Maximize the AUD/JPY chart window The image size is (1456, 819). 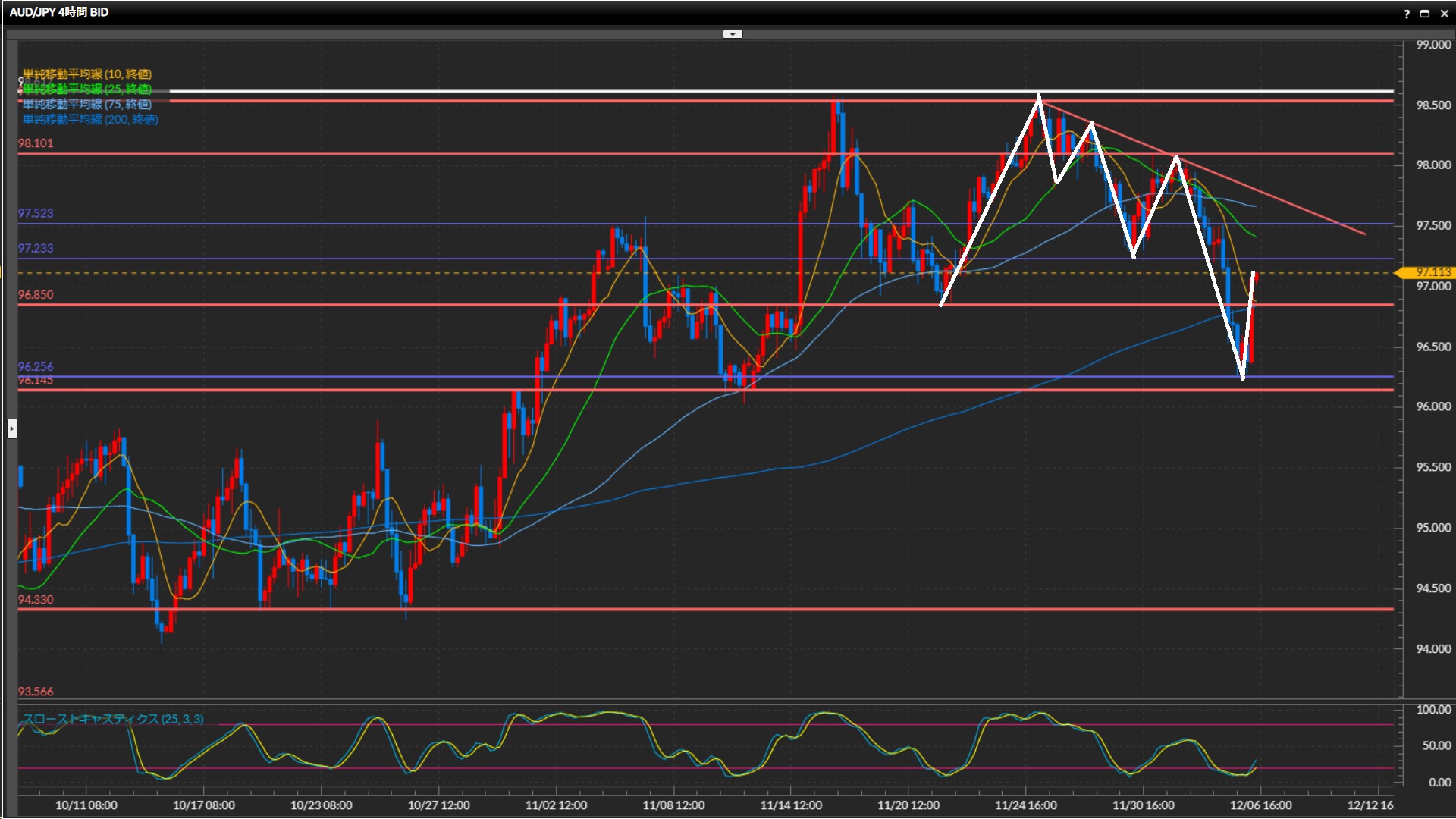click(x=1425, y=14)
